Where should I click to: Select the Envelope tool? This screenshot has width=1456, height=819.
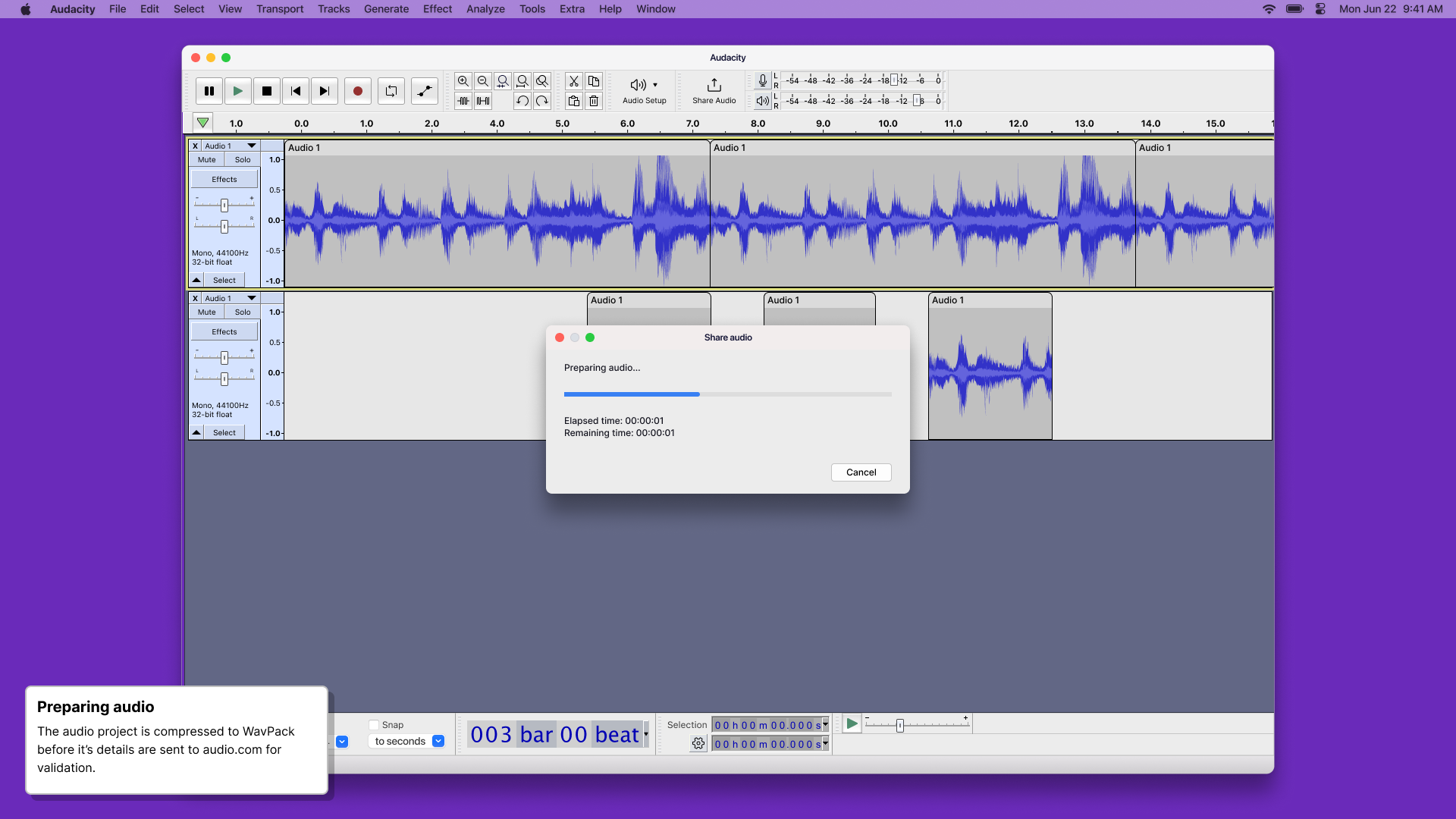coord(424,91)
